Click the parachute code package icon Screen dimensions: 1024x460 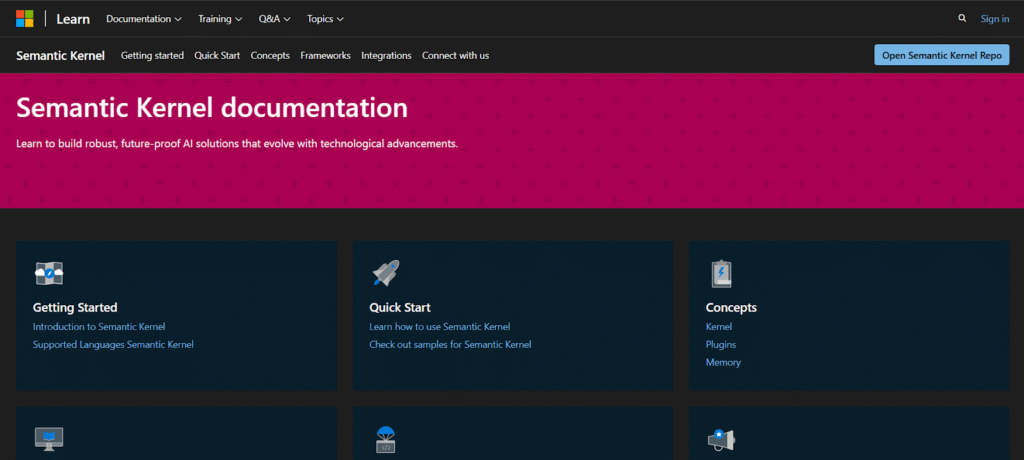(386, 438)
